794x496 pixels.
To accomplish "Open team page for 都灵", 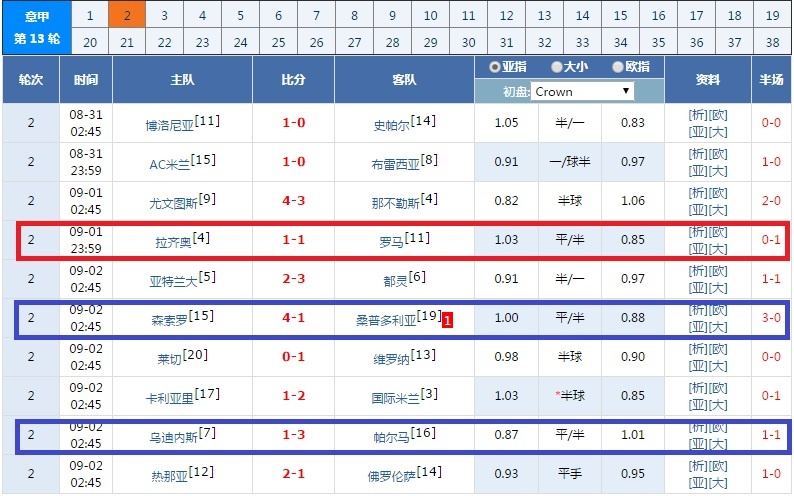I will click(x=395, y=281).
